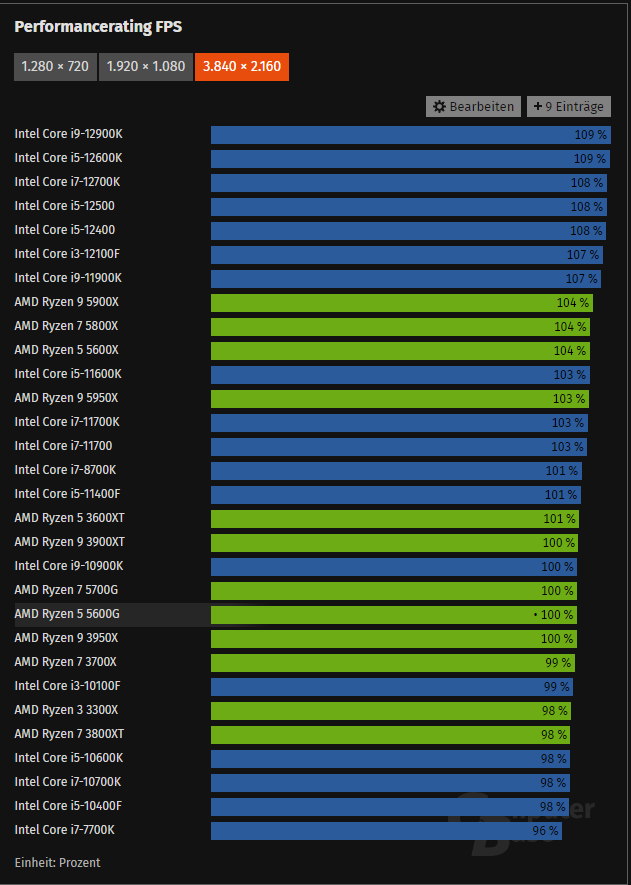Expand with the + 9 Einträge button

coord(568,106)
